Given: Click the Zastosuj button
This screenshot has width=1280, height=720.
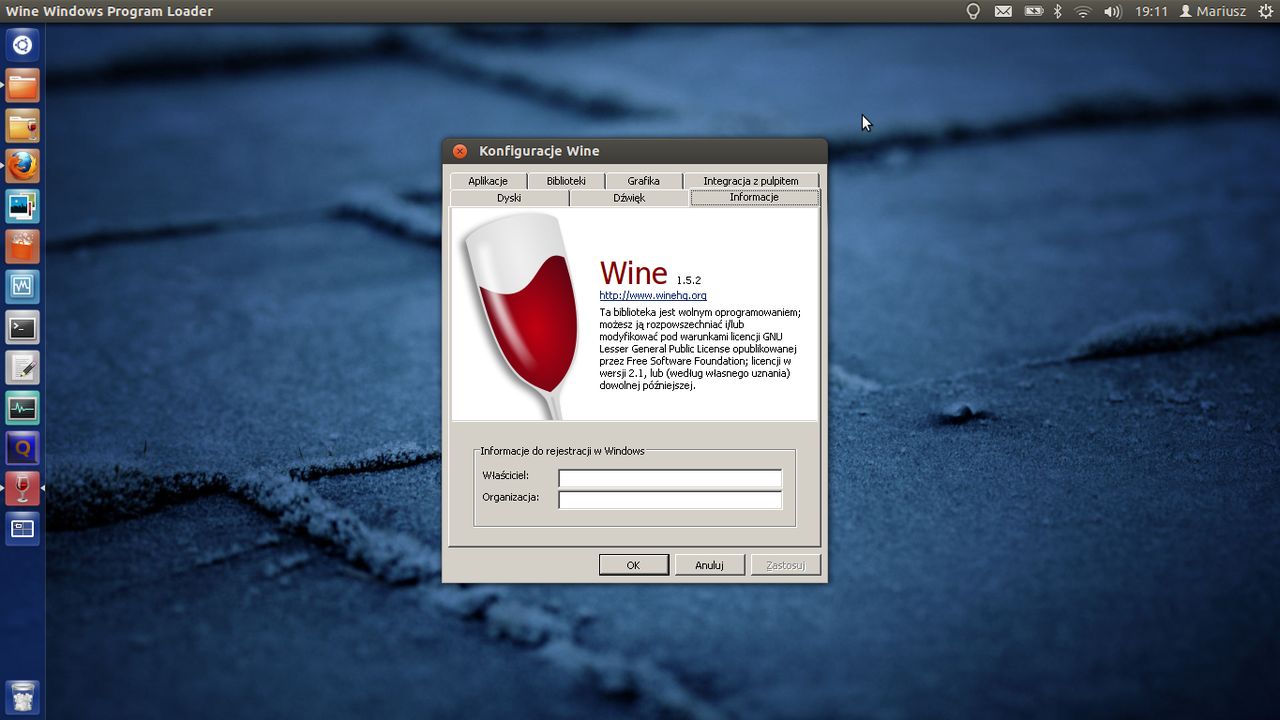Looking at the screenshot, I should coord(785,565).
